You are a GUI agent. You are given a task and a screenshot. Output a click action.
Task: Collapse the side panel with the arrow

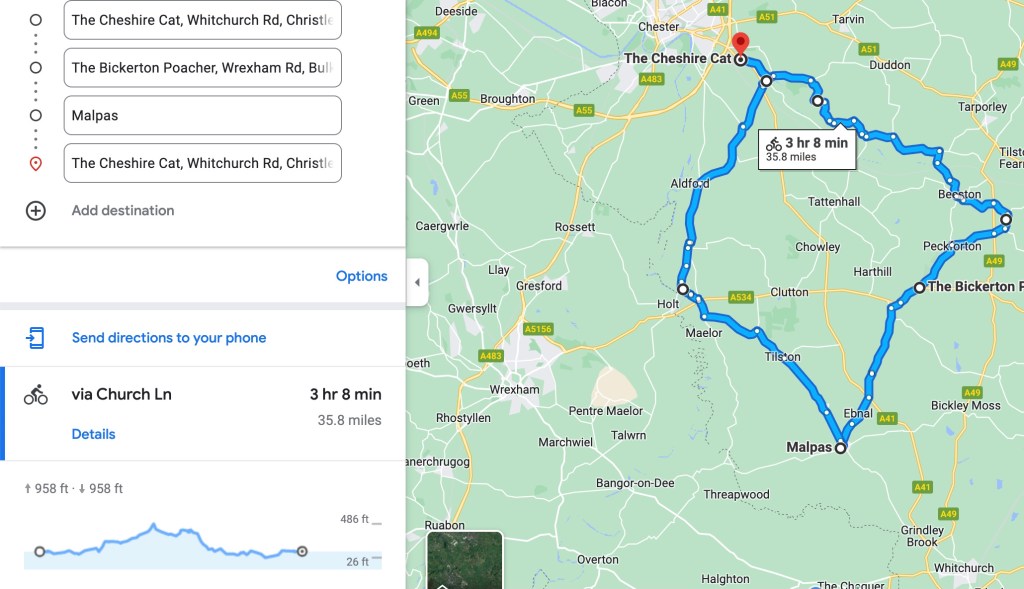(417, 282)
